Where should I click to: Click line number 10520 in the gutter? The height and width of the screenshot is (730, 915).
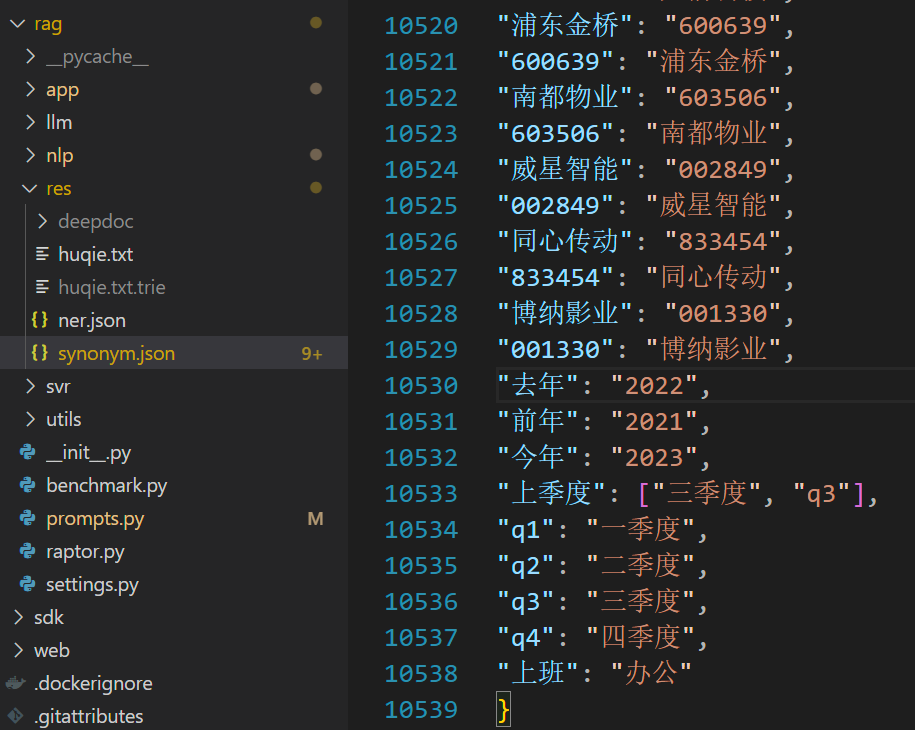coord(421,26)
